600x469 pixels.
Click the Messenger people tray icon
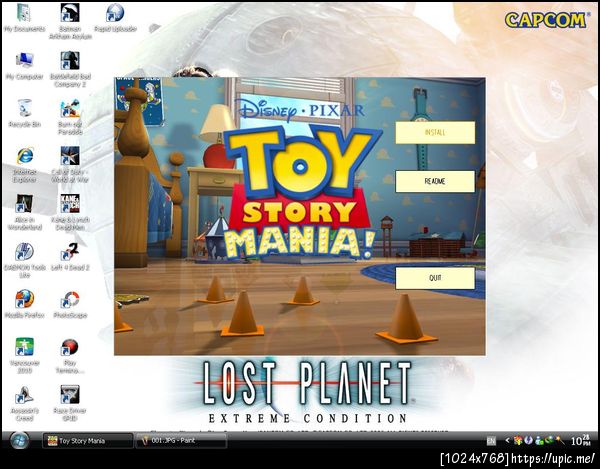539,441
